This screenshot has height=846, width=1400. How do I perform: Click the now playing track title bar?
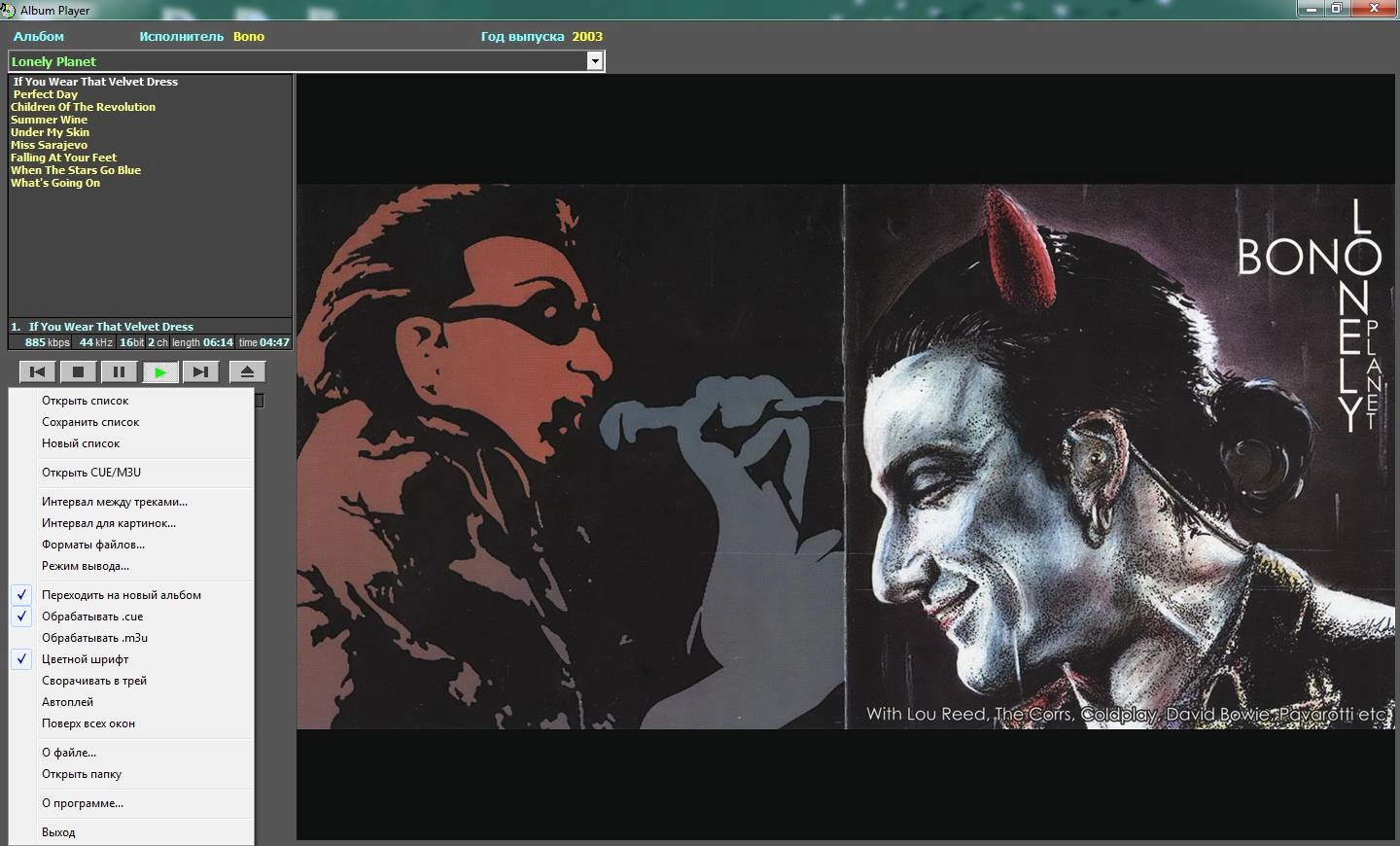point(150,327)
